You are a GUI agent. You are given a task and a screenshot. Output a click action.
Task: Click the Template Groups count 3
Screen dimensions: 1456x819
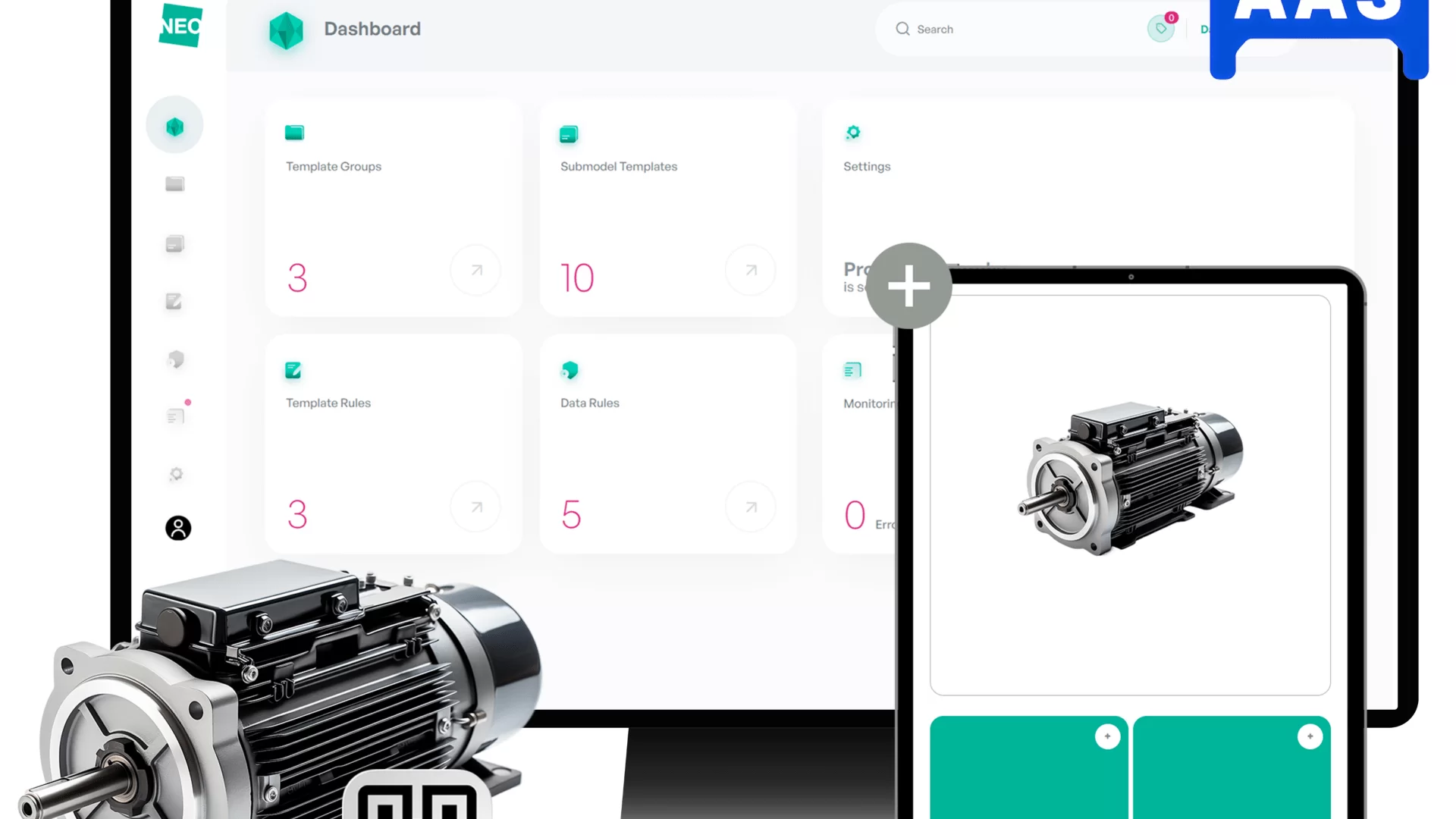coord(297,278)
